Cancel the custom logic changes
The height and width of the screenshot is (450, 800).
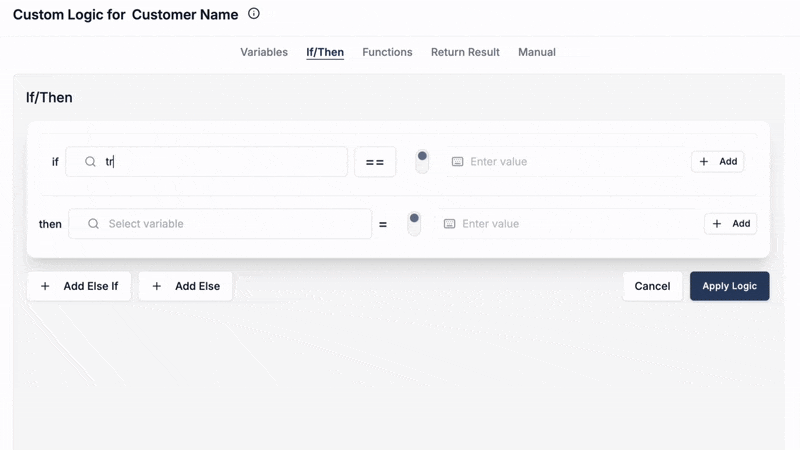coord(653,286)
